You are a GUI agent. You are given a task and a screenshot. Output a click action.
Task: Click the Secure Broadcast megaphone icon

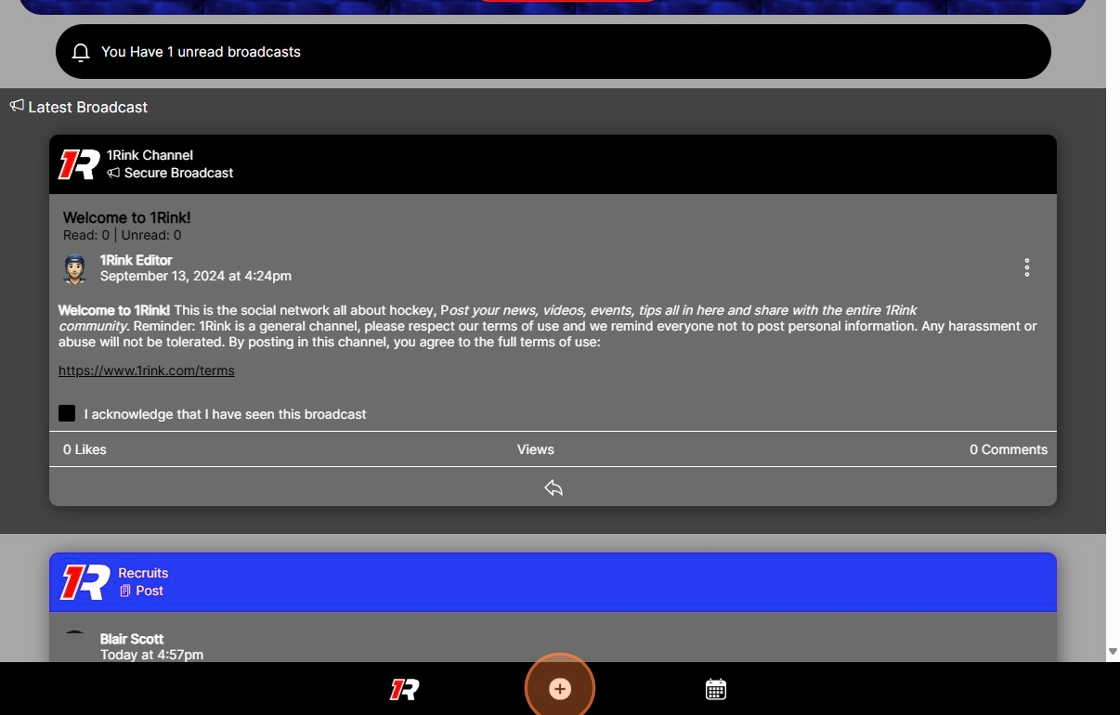pyautogui.click(x=113, y=173)
